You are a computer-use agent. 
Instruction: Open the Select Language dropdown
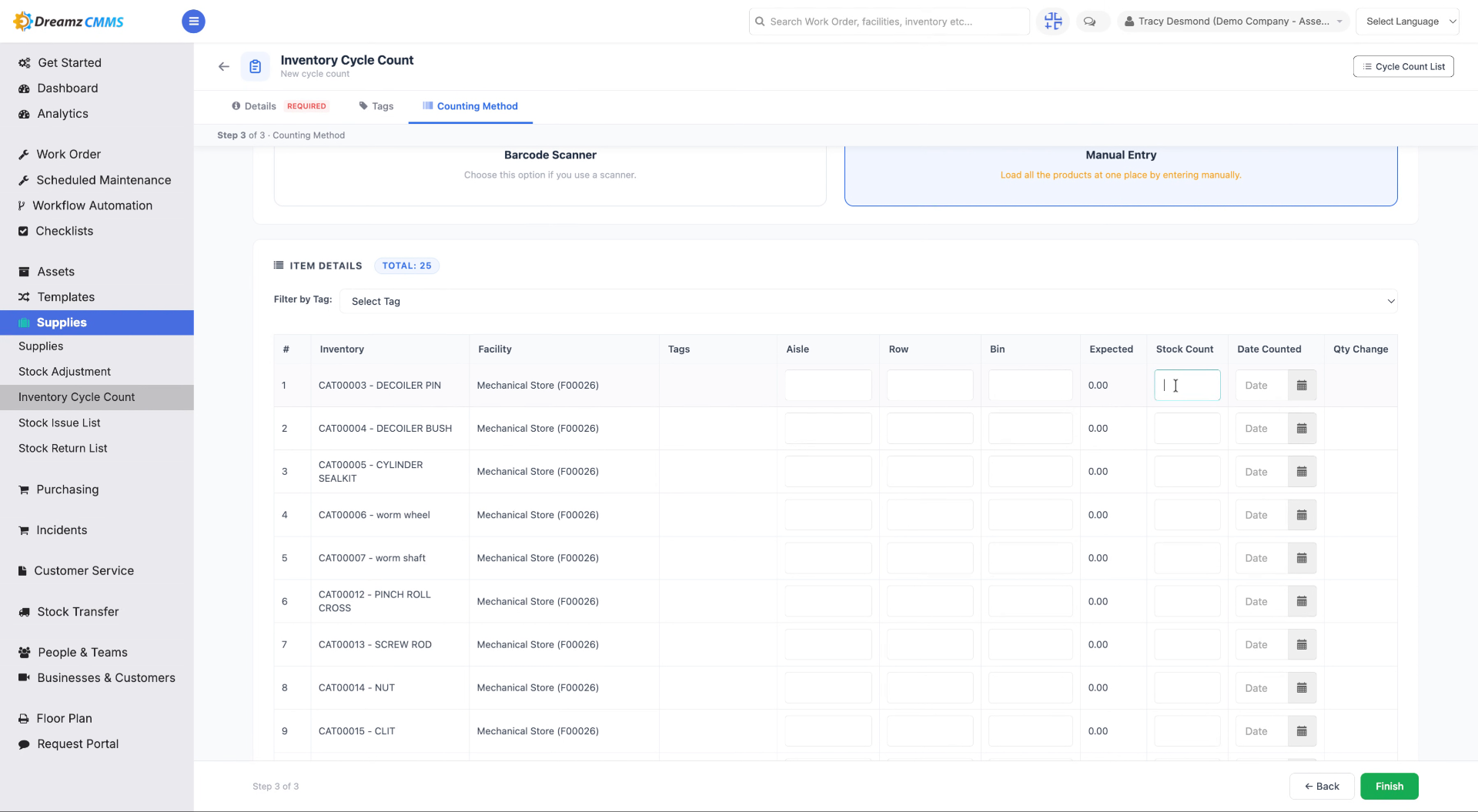(x=1407, y=22)
